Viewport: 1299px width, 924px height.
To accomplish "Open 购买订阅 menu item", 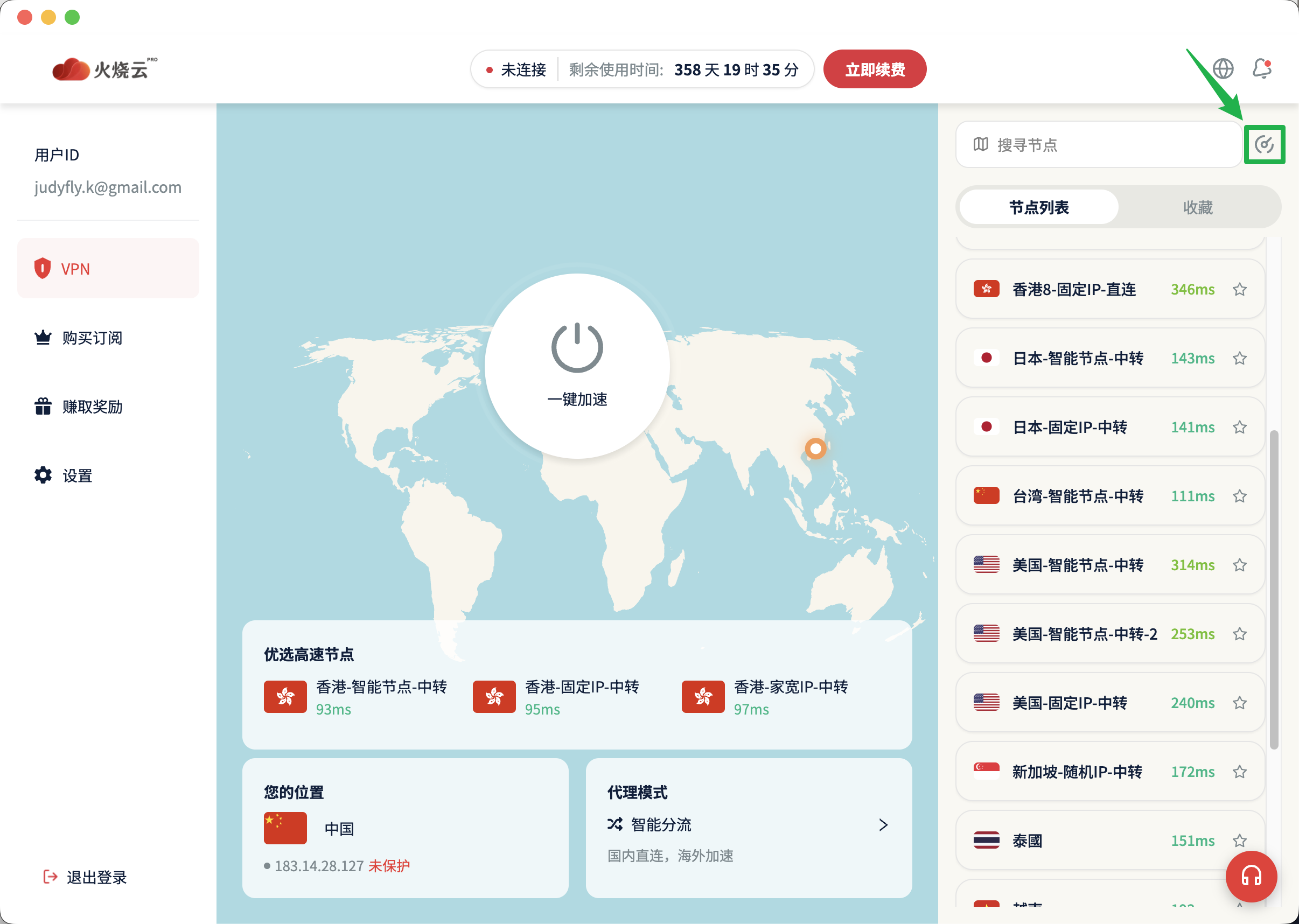I will coord(108,338).
